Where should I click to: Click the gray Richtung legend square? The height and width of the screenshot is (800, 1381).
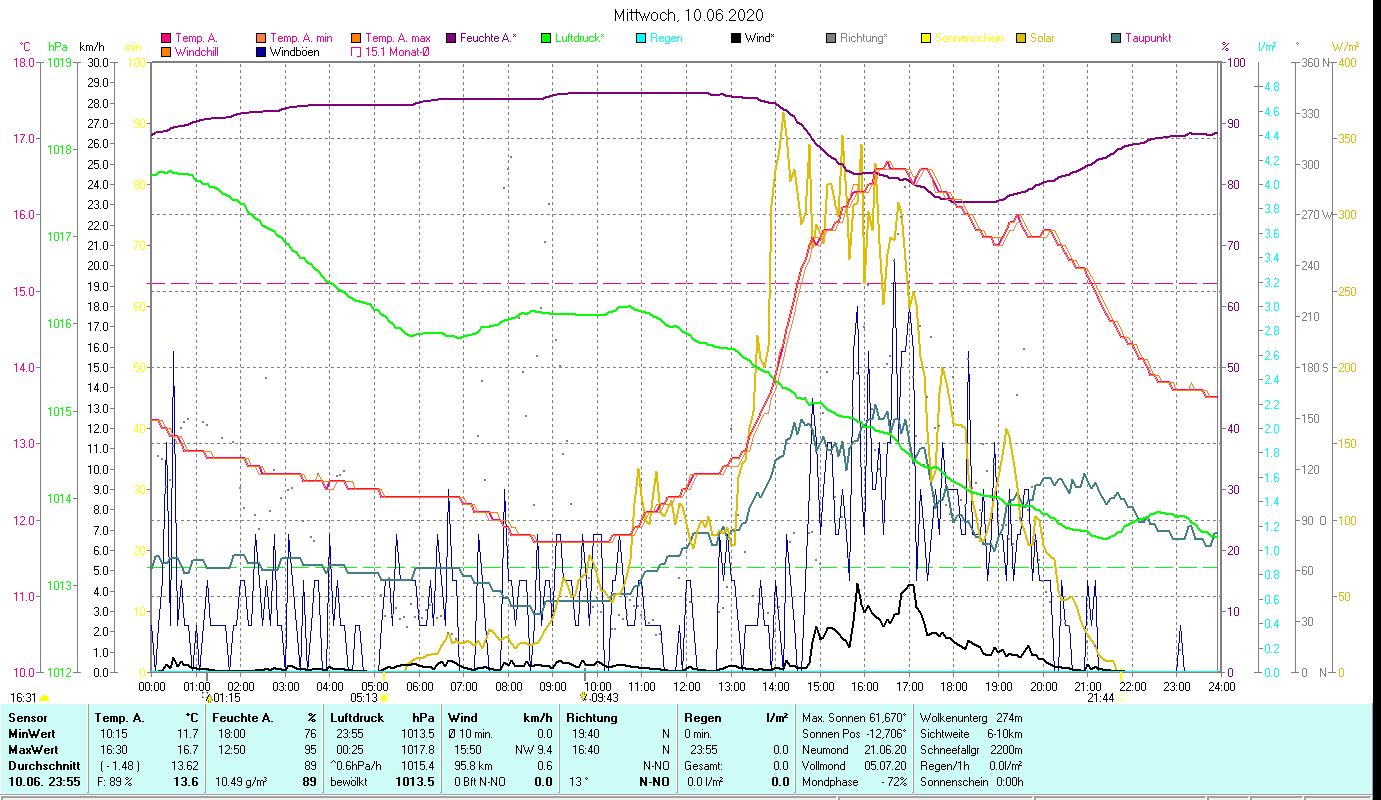pos(831,38)
